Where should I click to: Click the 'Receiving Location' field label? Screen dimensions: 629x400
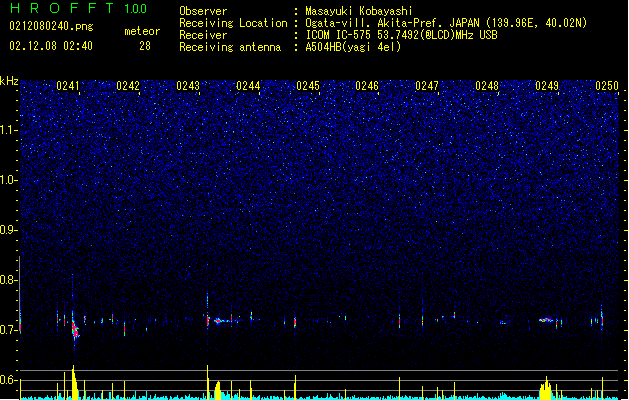coord(233,23)
